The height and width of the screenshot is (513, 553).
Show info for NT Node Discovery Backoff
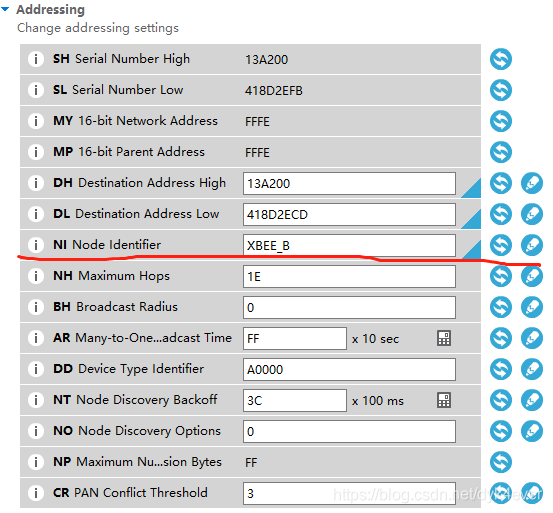point(36,400)
